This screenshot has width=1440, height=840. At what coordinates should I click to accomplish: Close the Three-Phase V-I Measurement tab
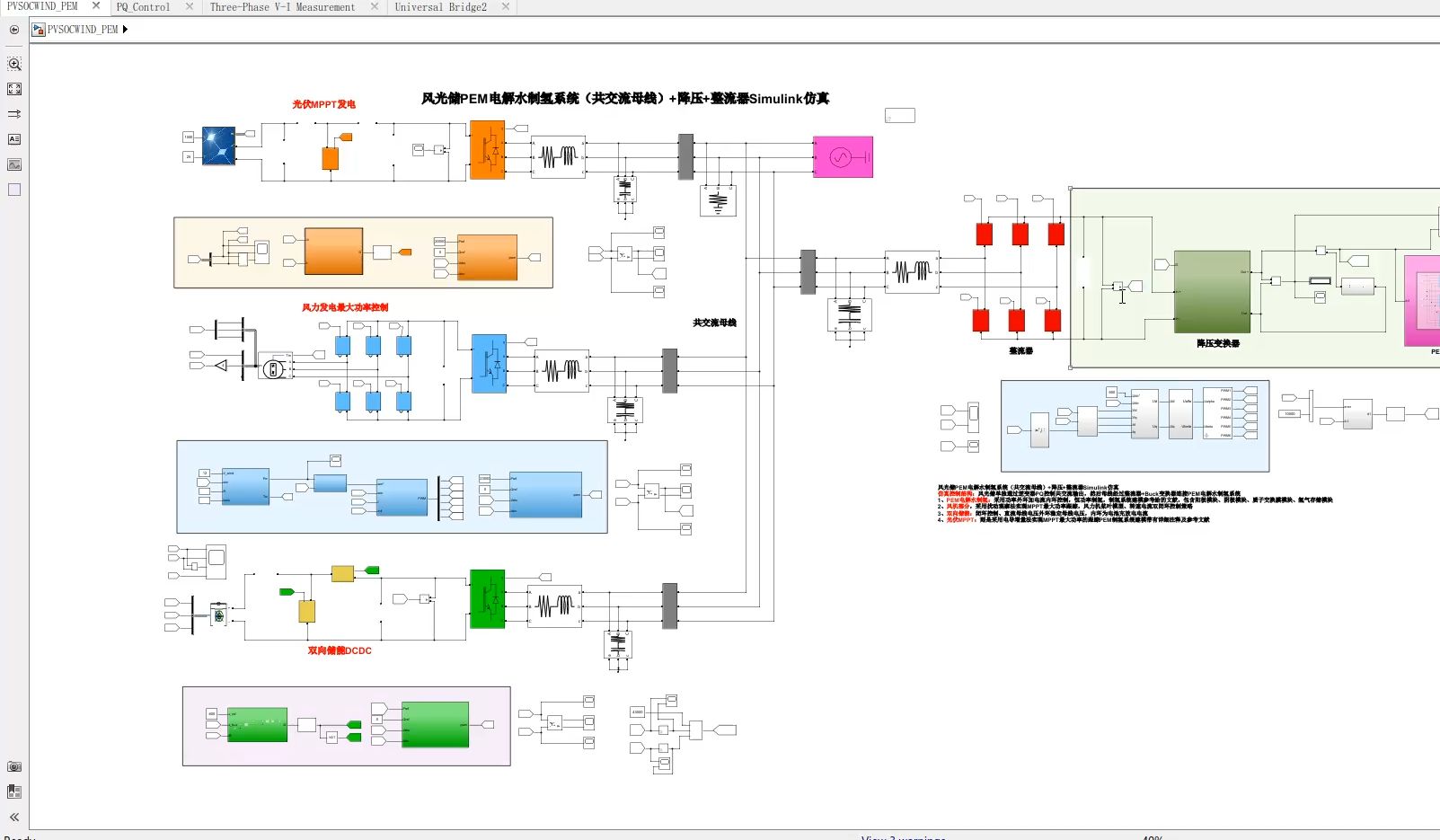[x=375, y=6]
